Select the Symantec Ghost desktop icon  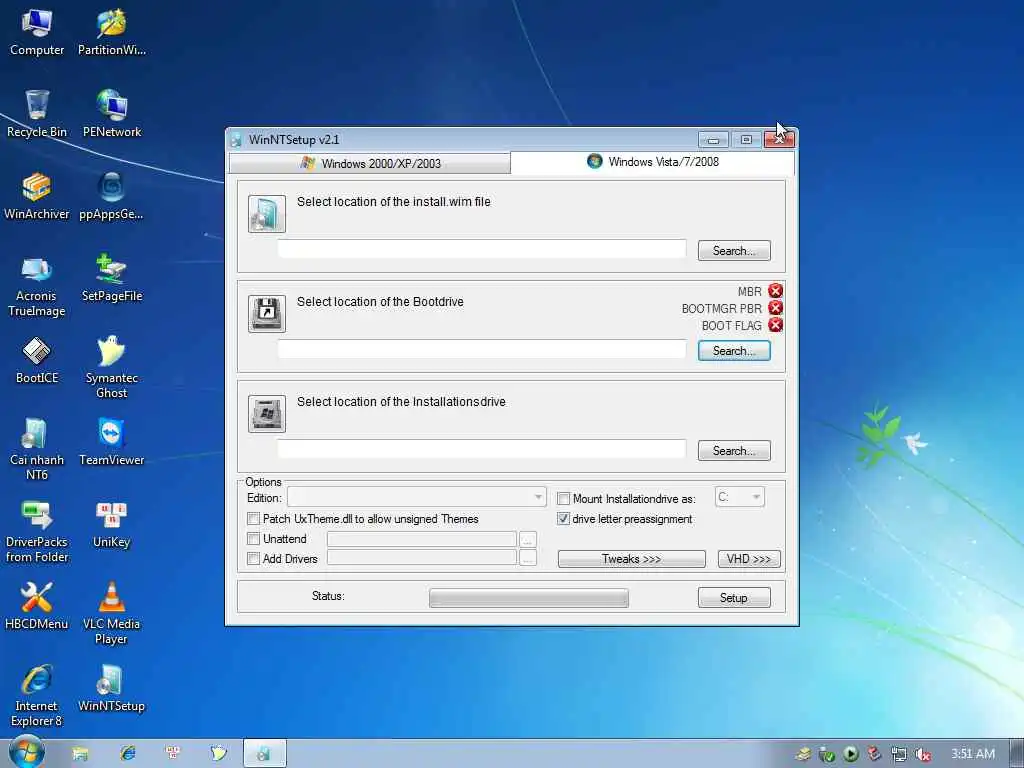[112, 367]
